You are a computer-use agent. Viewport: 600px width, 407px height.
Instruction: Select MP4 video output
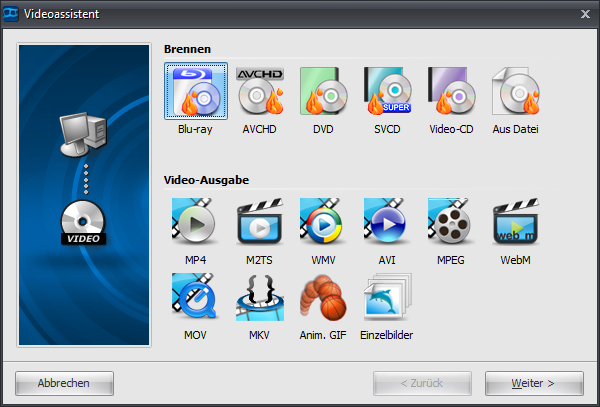(x=196, y=223)
